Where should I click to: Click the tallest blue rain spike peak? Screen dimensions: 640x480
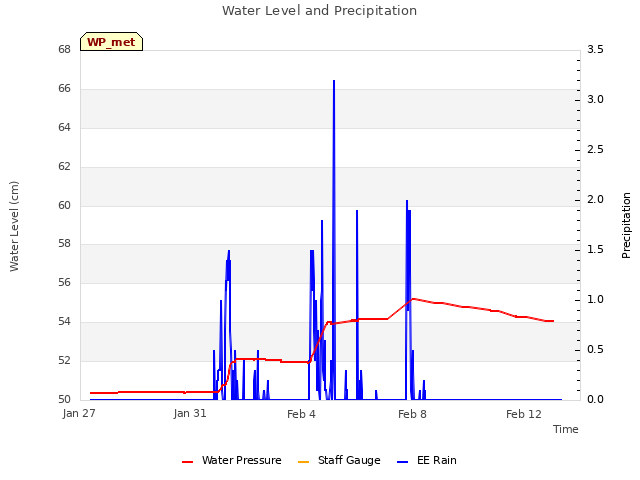tap(334, 81)
